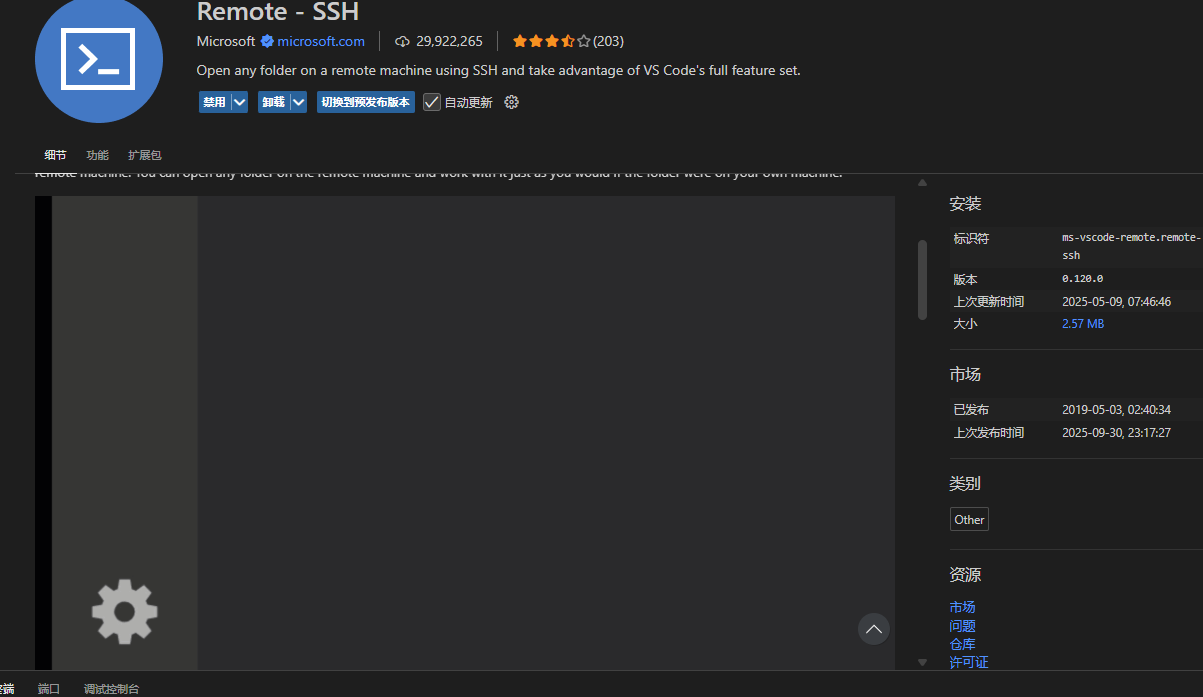The height and width of the screenshot is (697, 1203).
Task: Open the extension settings gear icon
Action: tap(512, 102)
